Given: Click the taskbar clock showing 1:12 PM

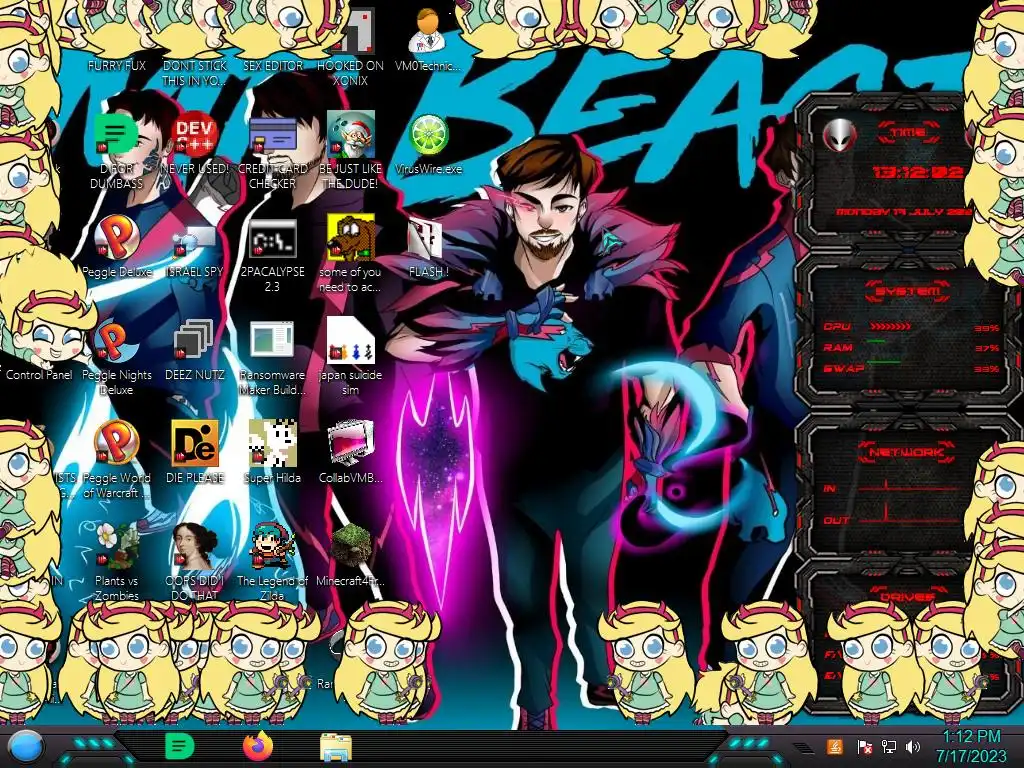Looking at the screenshot, I should click(971, 746).
